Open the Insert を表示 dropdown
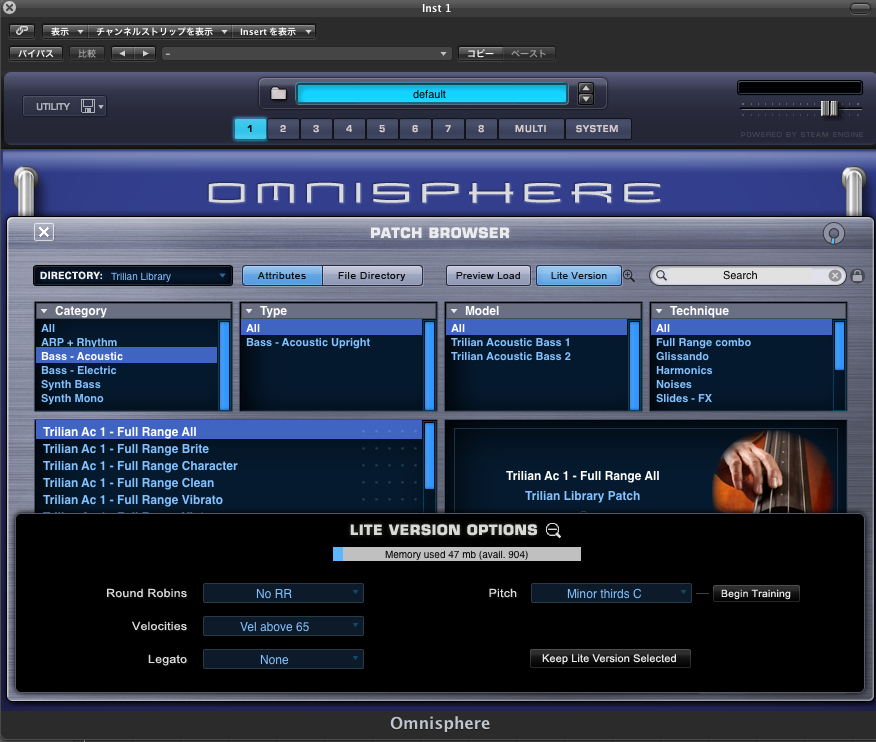Image resolution: width=876 pixels, height=742 pixels. click(x=274, y=31)
